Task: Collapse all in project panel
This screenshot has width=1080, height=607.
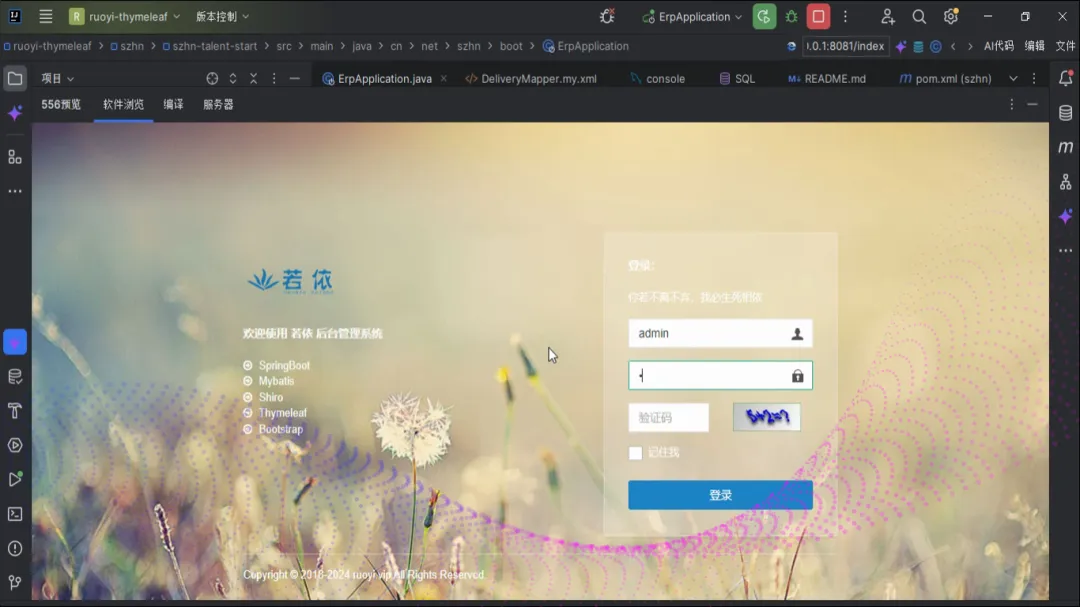Action: (x=253, y=79)
